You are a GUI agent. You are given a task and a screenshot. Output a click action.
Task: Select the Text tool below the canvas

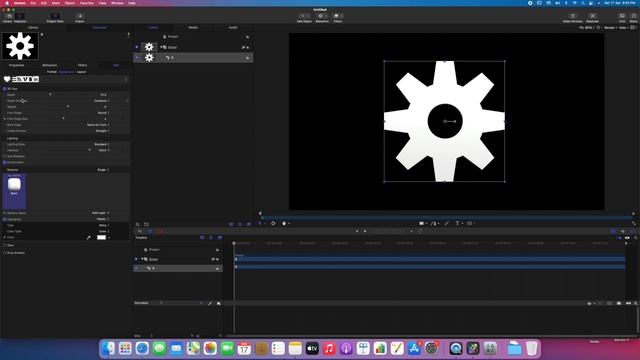pyautogui.click(x=458, y=223)
